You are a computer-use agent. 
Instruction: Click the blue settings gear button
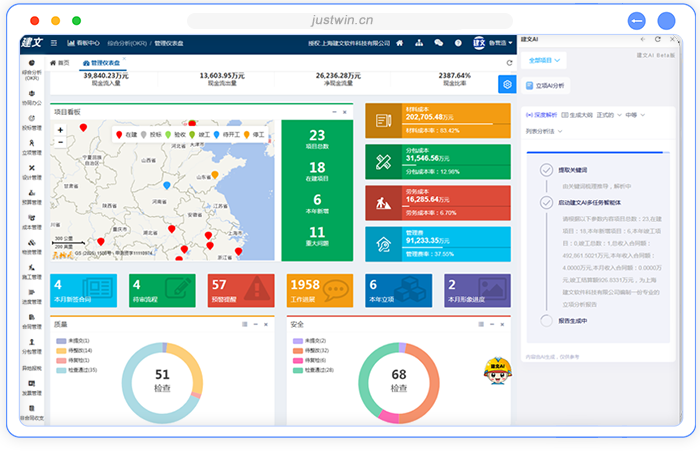[x=506, y=84]
